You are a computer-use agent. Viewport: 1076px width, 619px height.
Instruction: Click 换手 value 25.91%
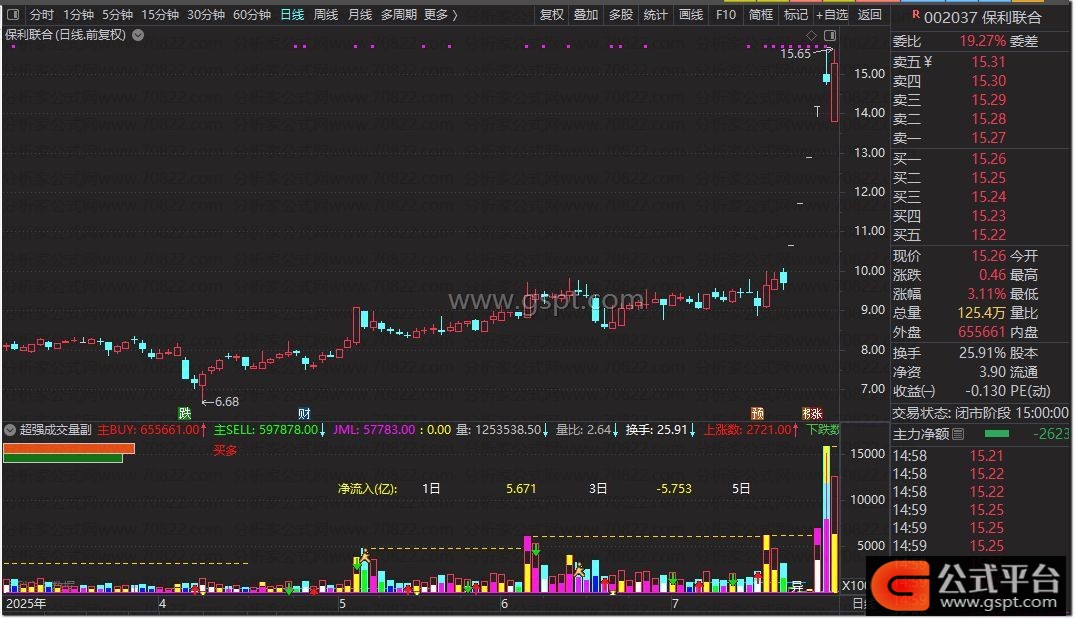coord(981,353)
